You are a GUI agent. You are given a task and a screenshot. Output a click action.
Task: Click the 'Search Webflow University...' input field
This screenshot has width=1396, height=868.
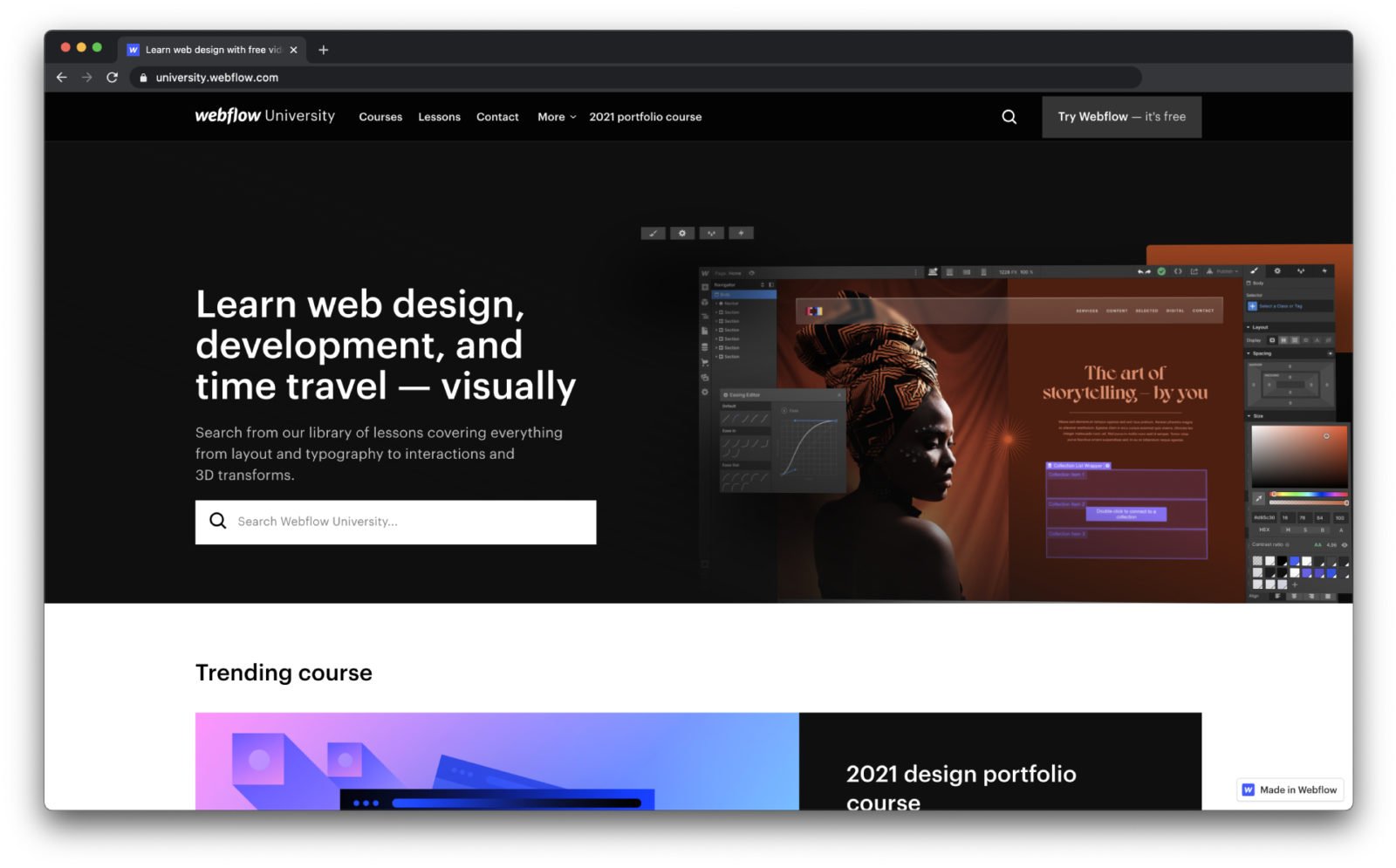pos(395,522)
